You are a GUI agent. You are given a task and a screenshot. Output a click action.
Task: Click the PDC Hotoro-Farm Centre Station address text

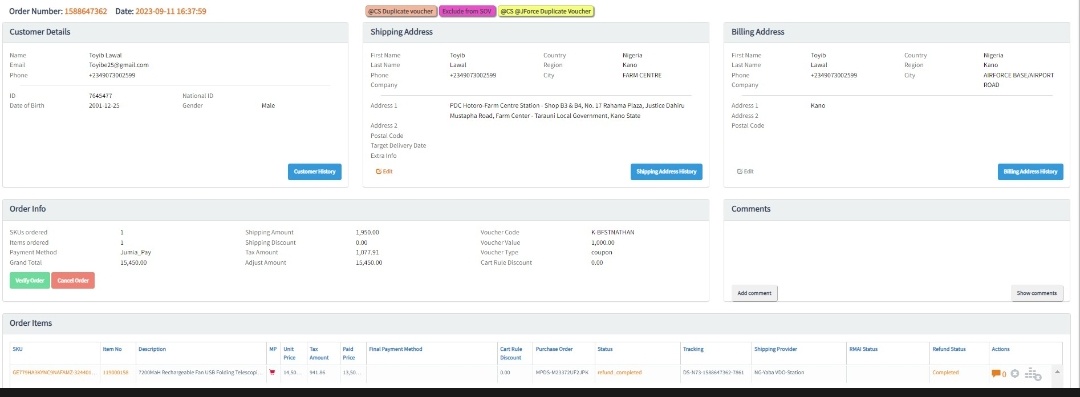567,110
